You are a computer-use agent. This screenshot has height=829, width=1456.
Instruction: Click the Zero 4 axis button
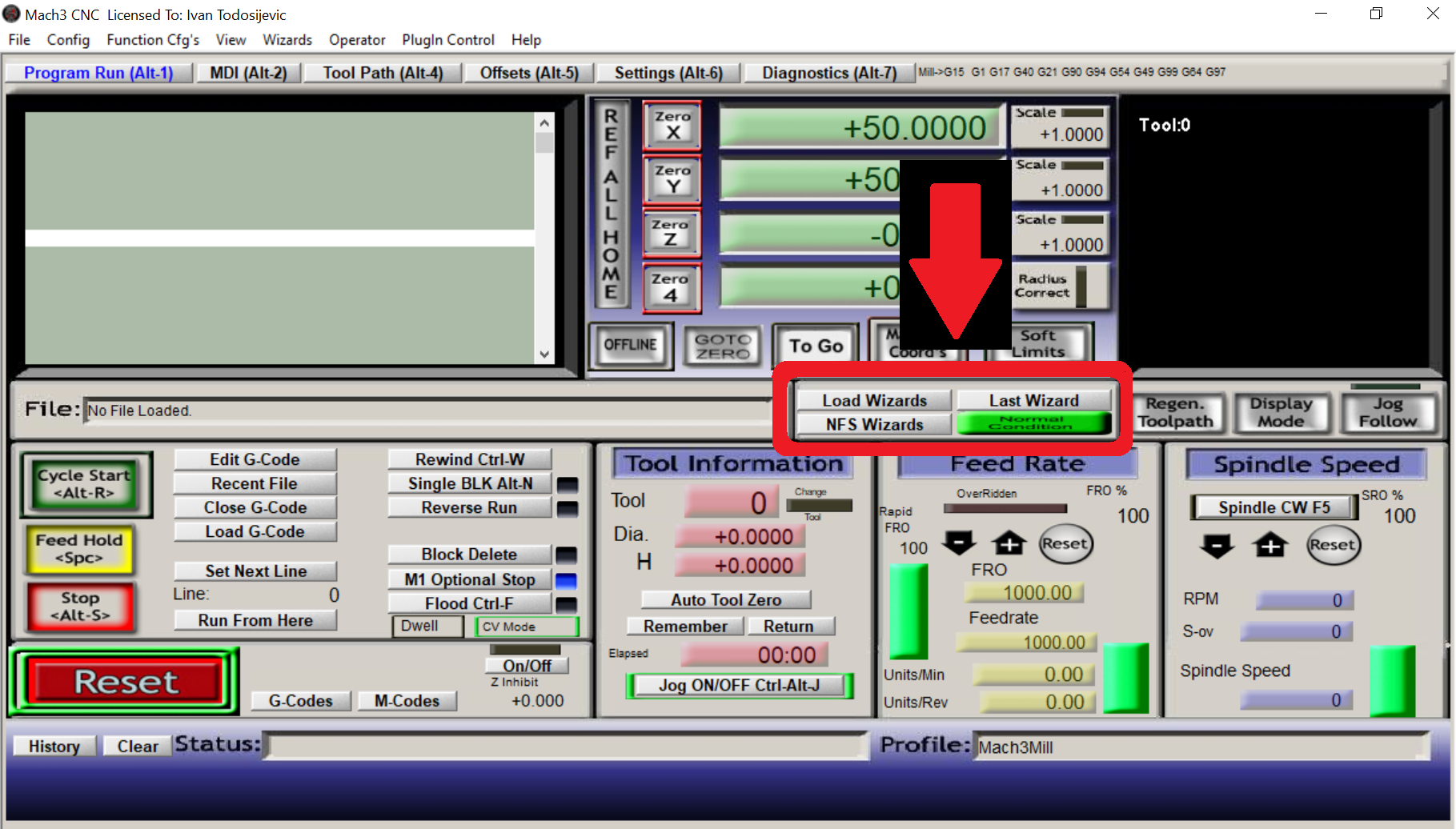click(x=672, y=287)
